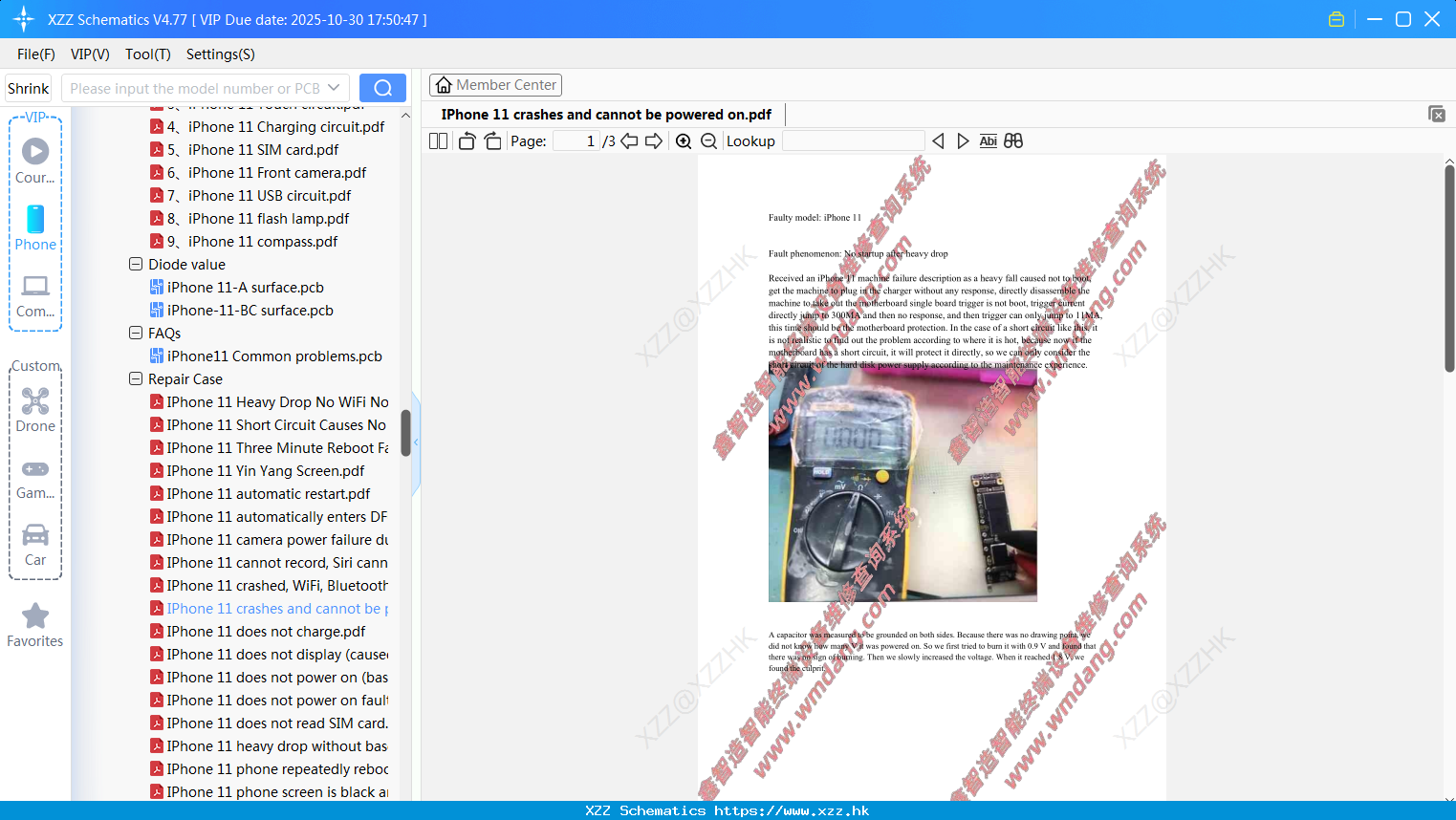Screen dimensions: 1456x820
Task: Collapse the file tree panel handle
Action: tap(416, 442)
